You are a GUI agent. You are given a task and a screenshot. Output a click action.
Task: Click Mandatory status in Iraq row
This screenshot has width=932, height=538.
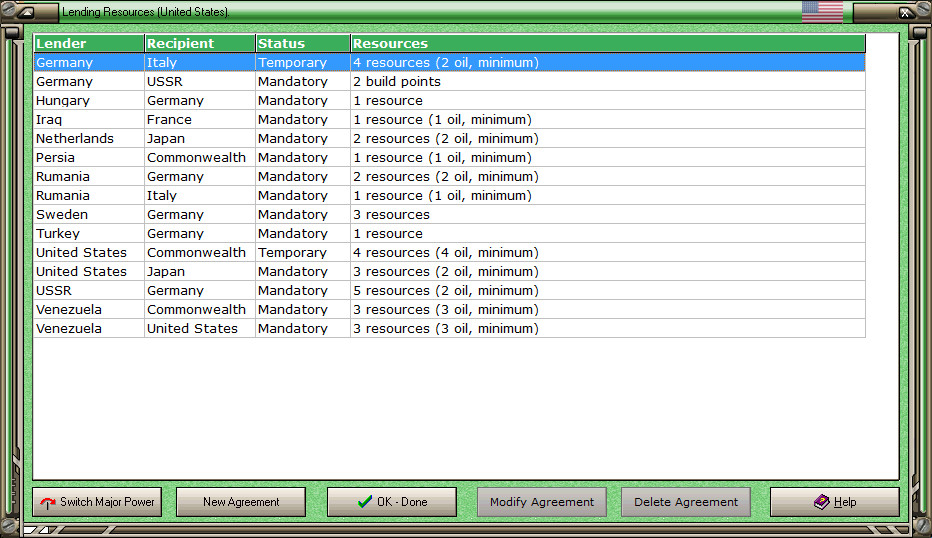(303, 119)
